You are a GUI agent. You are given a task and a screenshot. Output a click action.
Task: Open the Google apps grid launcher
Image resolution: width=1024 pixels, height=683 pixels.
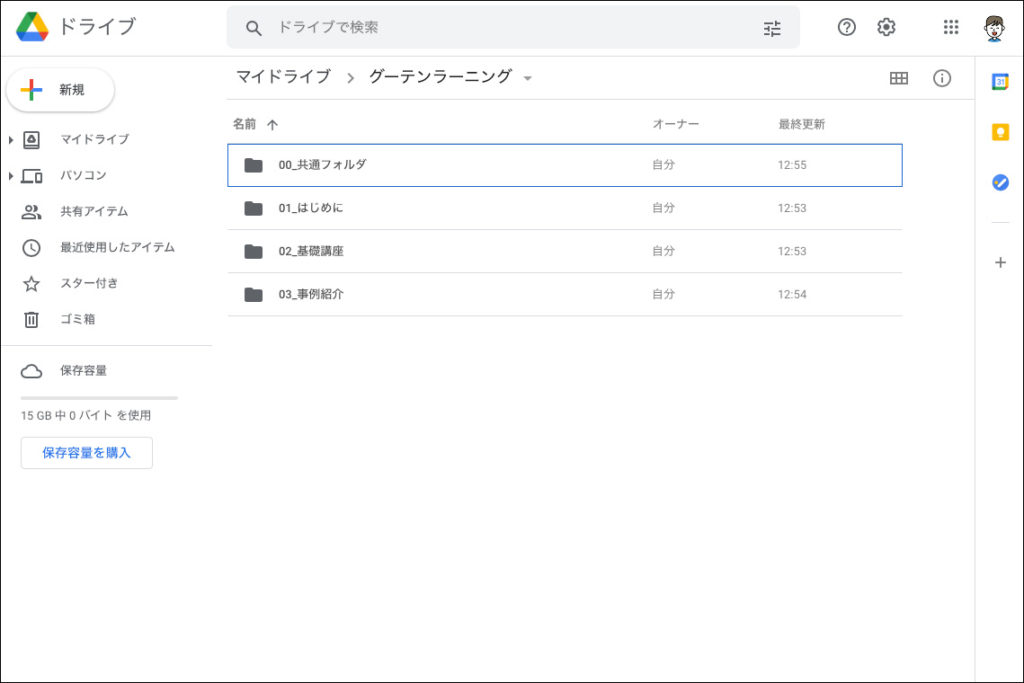[x=951, y=28]
